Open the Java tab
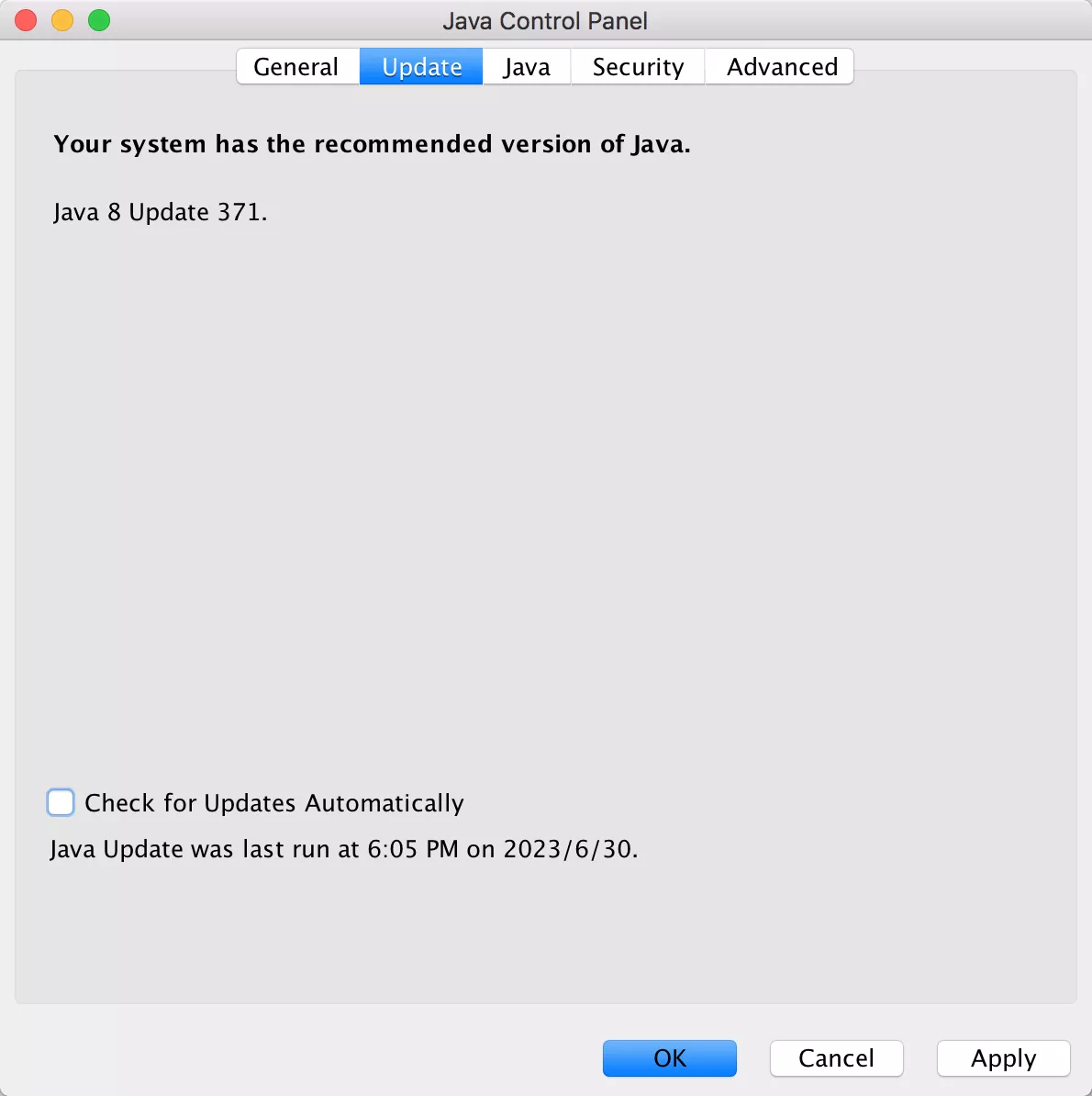The width and height of the screenshot is (1092, 1096). click(x=527, y=66)
